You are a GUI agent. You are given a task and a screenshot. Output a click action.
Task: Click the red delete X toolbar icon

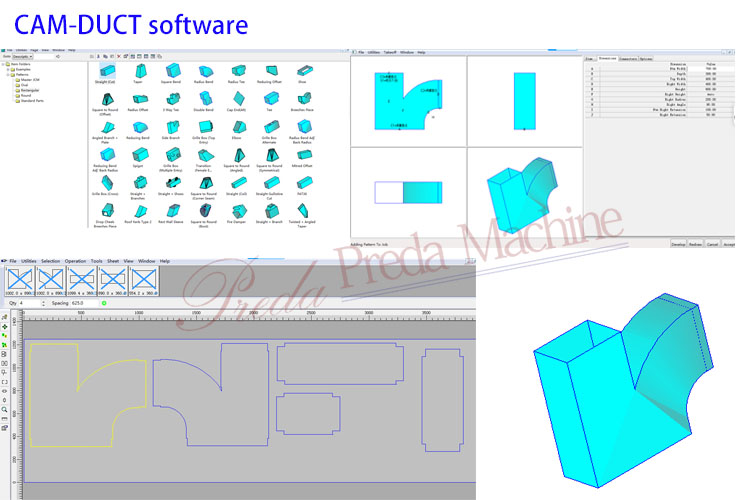coord(119,56)
